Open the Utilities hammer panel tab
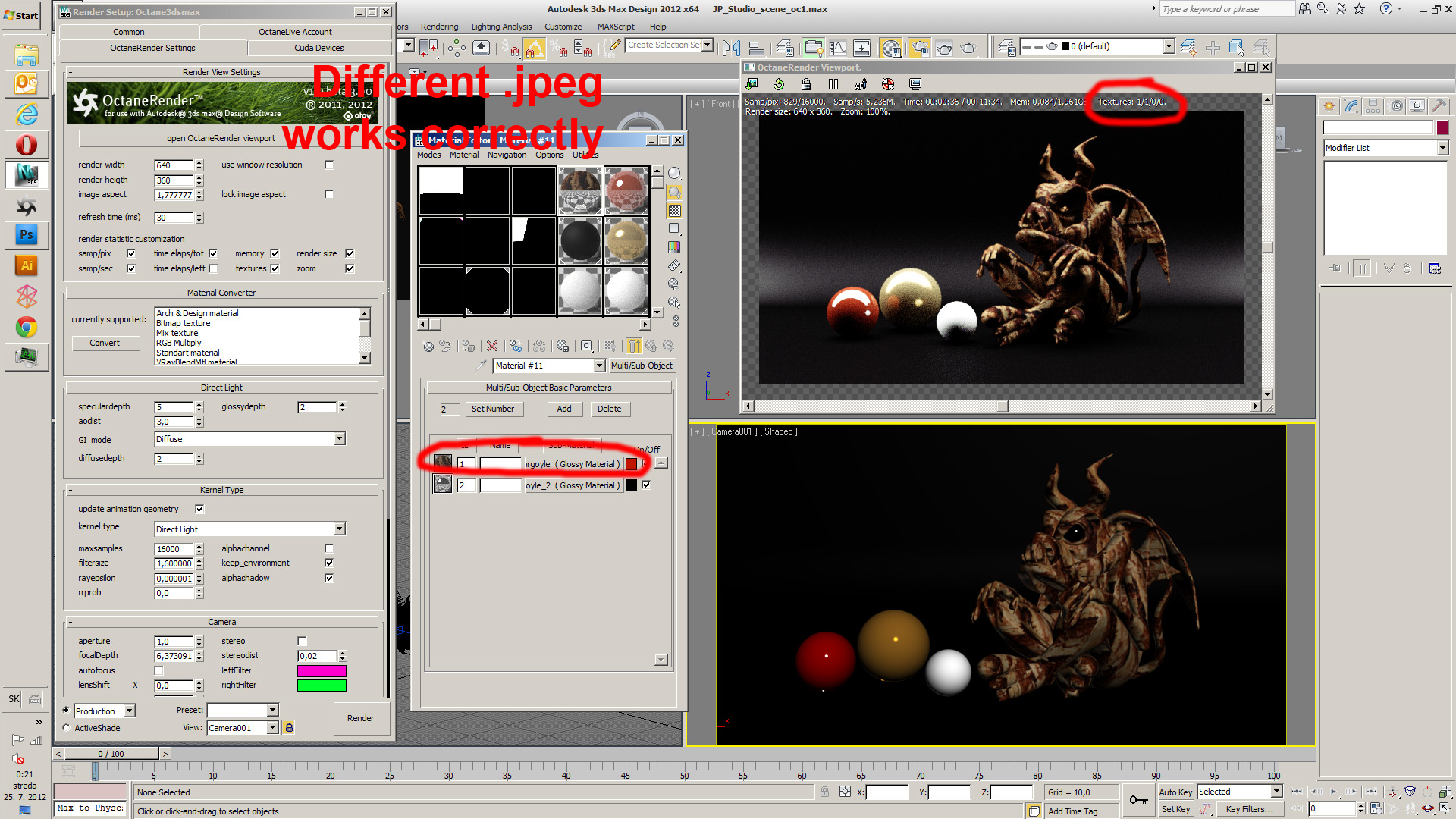 pos(1439,106)
